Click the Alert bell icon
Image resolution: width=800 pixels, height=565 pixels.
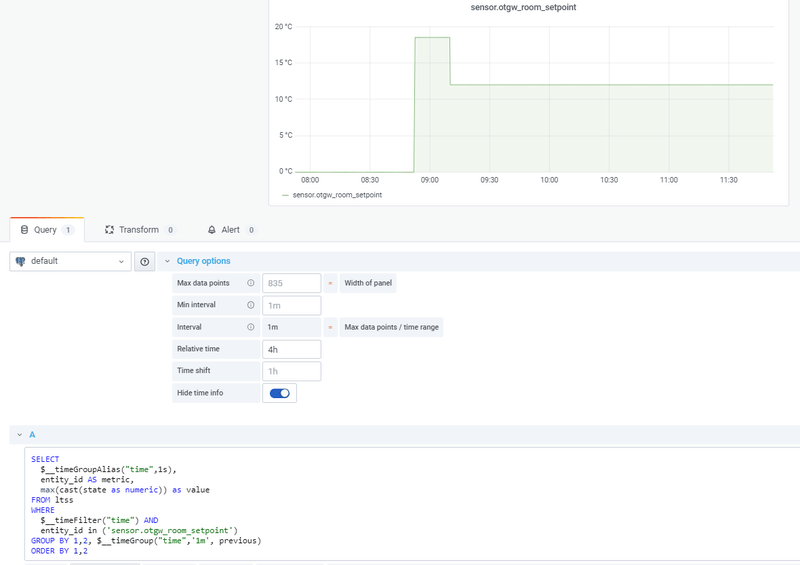click(x=212, y=230)
